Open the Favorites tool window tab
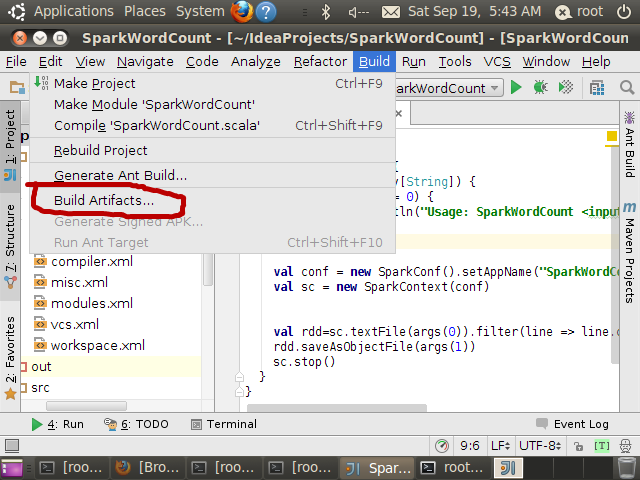The image size is (640, 480). [x=10, y=357]
